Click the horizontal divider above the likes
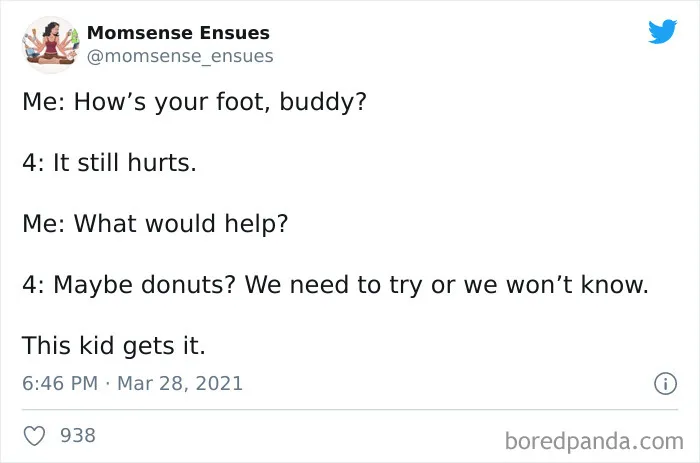This screenshot has height=463, width=700. (x=350, y=409)
